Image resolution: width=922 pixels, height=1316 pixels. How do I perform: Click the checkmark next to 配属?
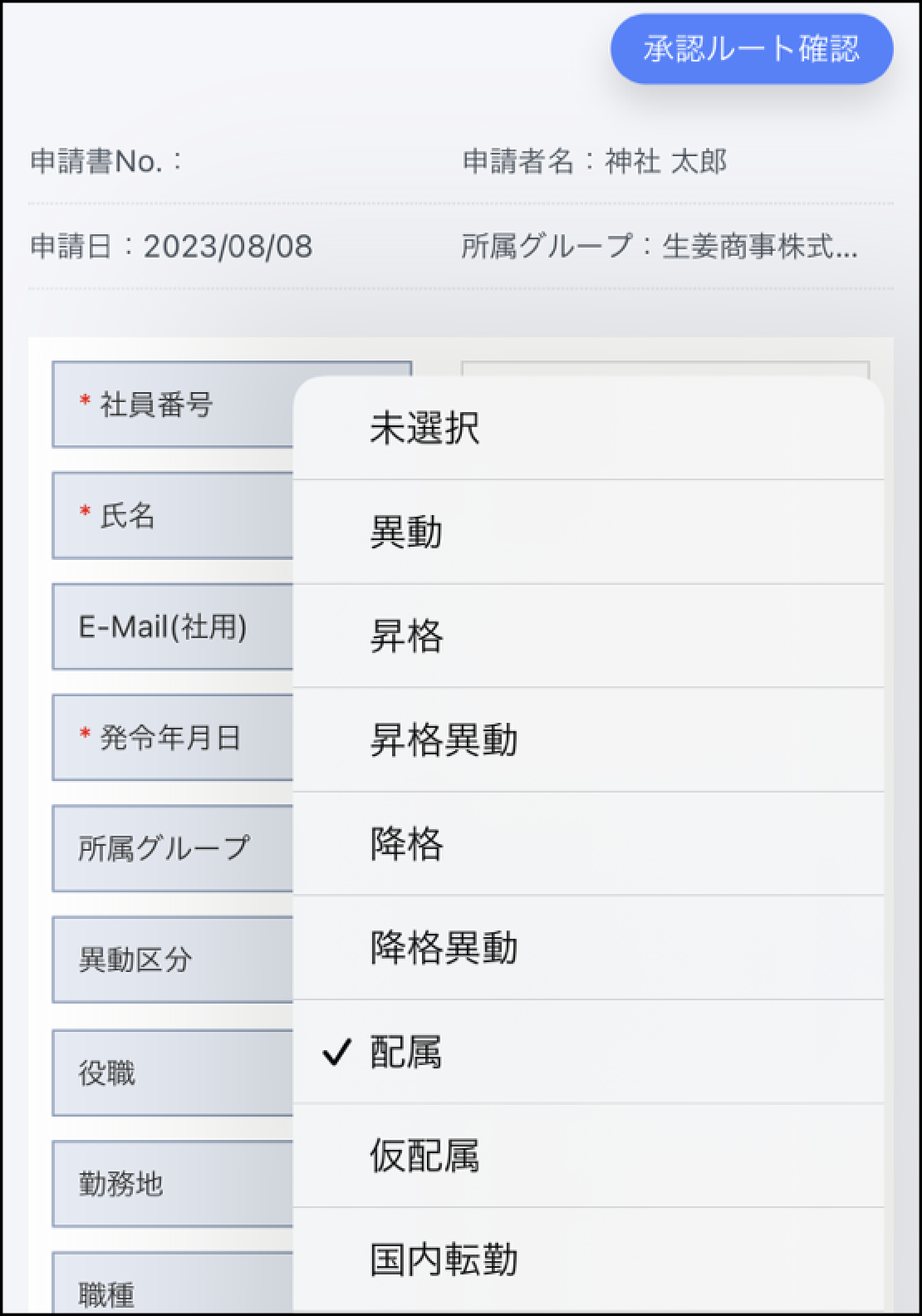click(x=336, y=1053)
